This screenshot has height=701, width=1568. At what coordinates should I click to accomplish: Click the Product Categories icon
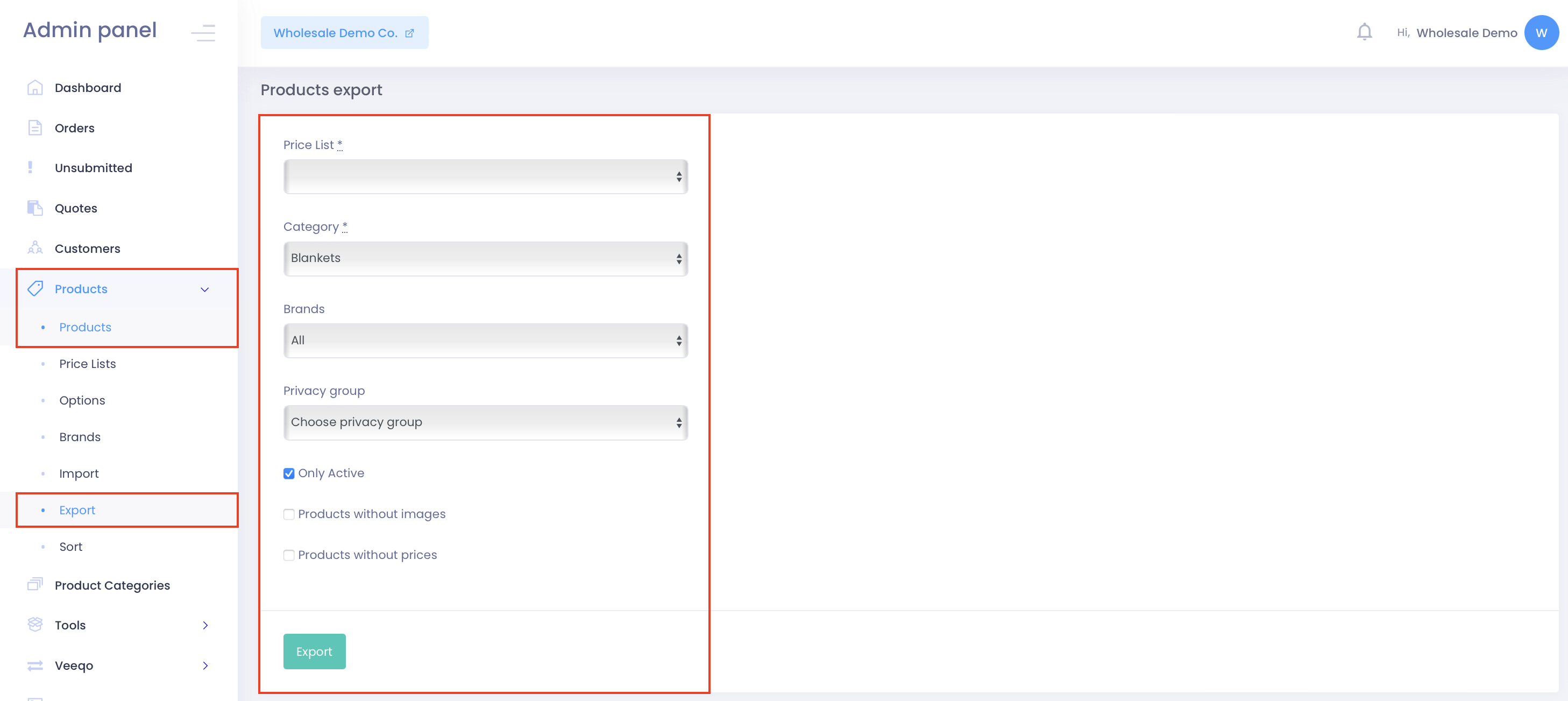coord(35,585)
